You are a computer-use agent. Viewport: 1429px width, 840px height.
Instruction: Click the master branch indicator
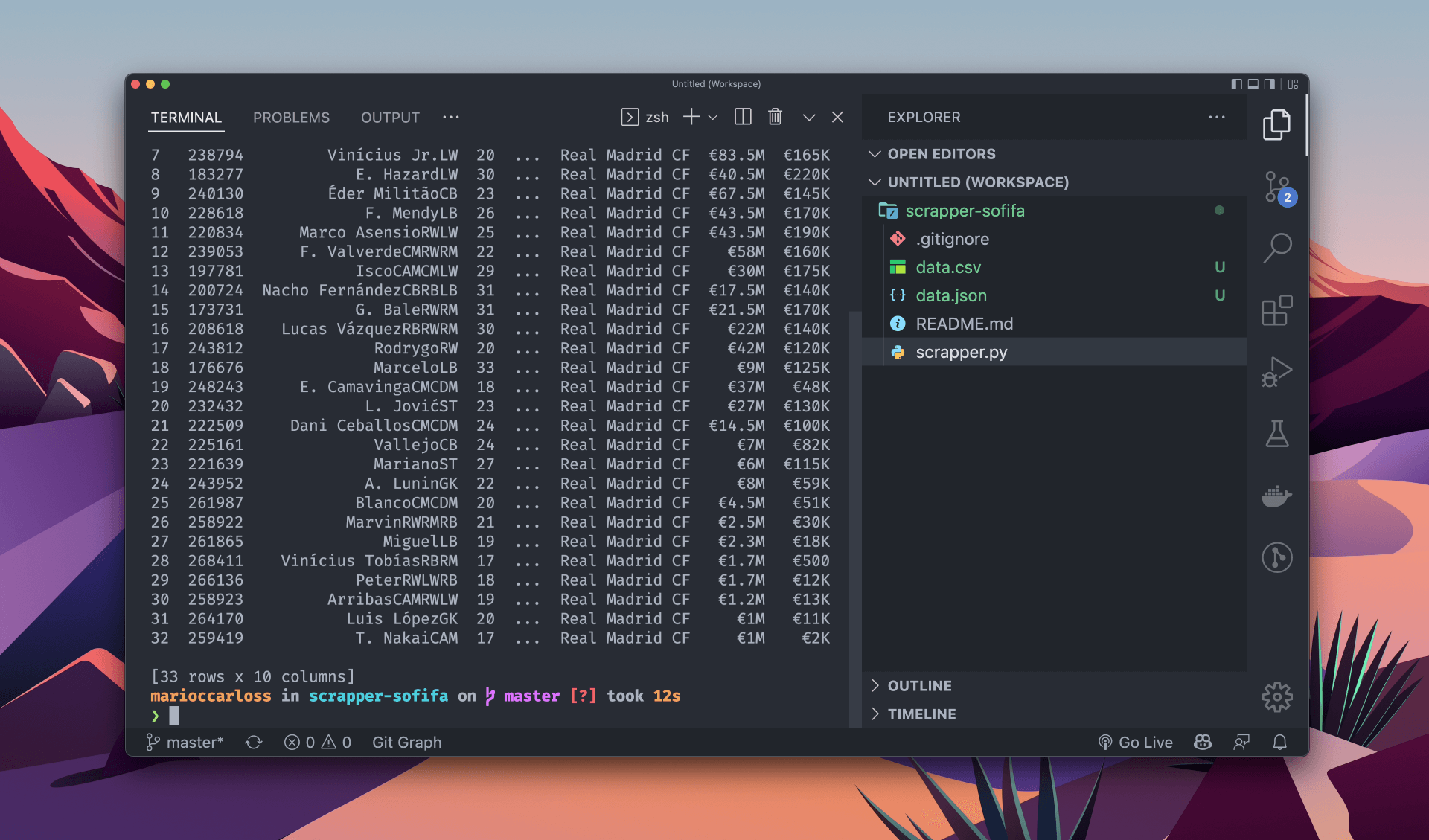coord(185,743)
